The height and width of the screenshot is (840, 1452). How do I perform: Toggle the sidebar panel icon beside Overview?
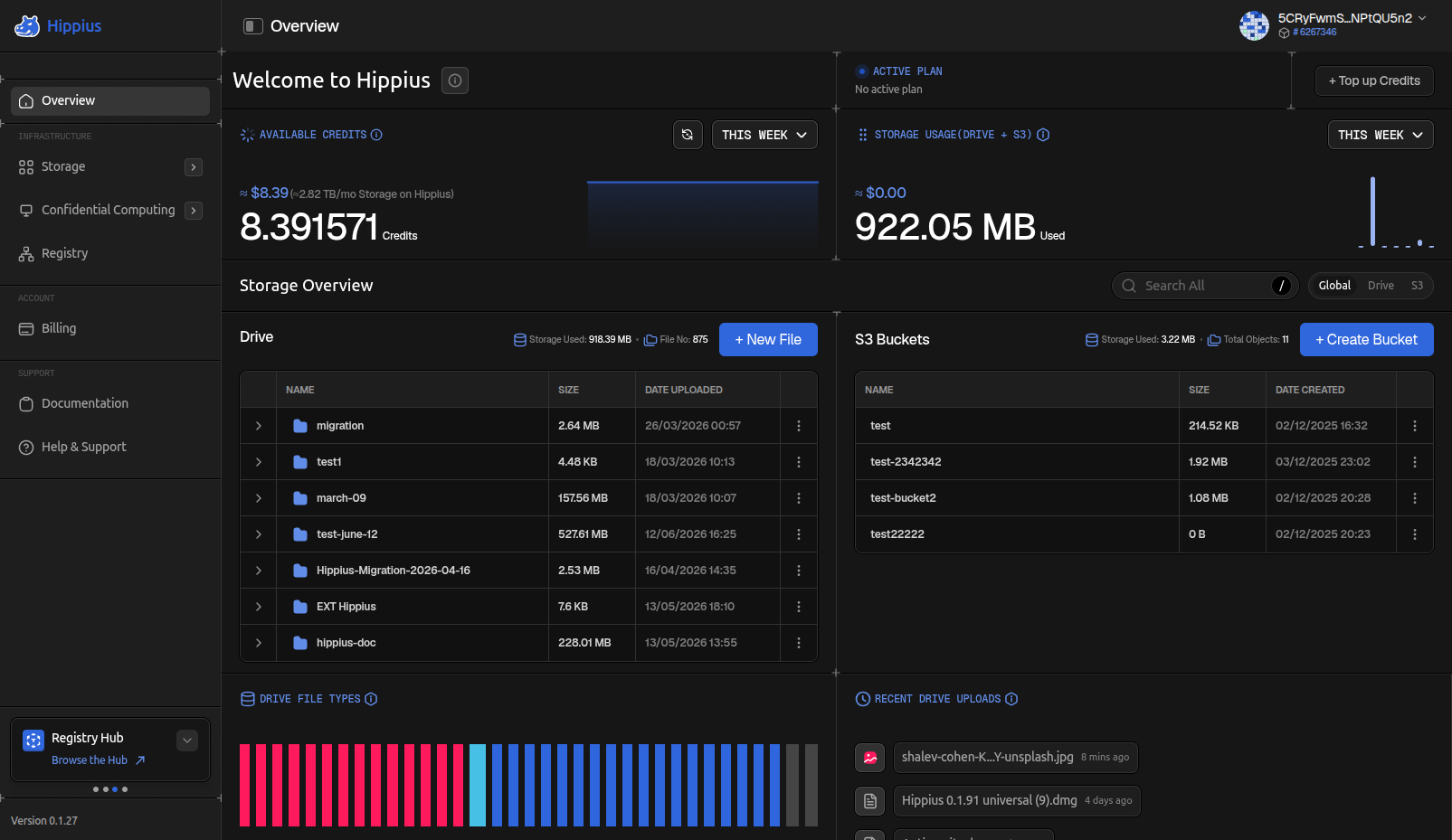(253, 26)
